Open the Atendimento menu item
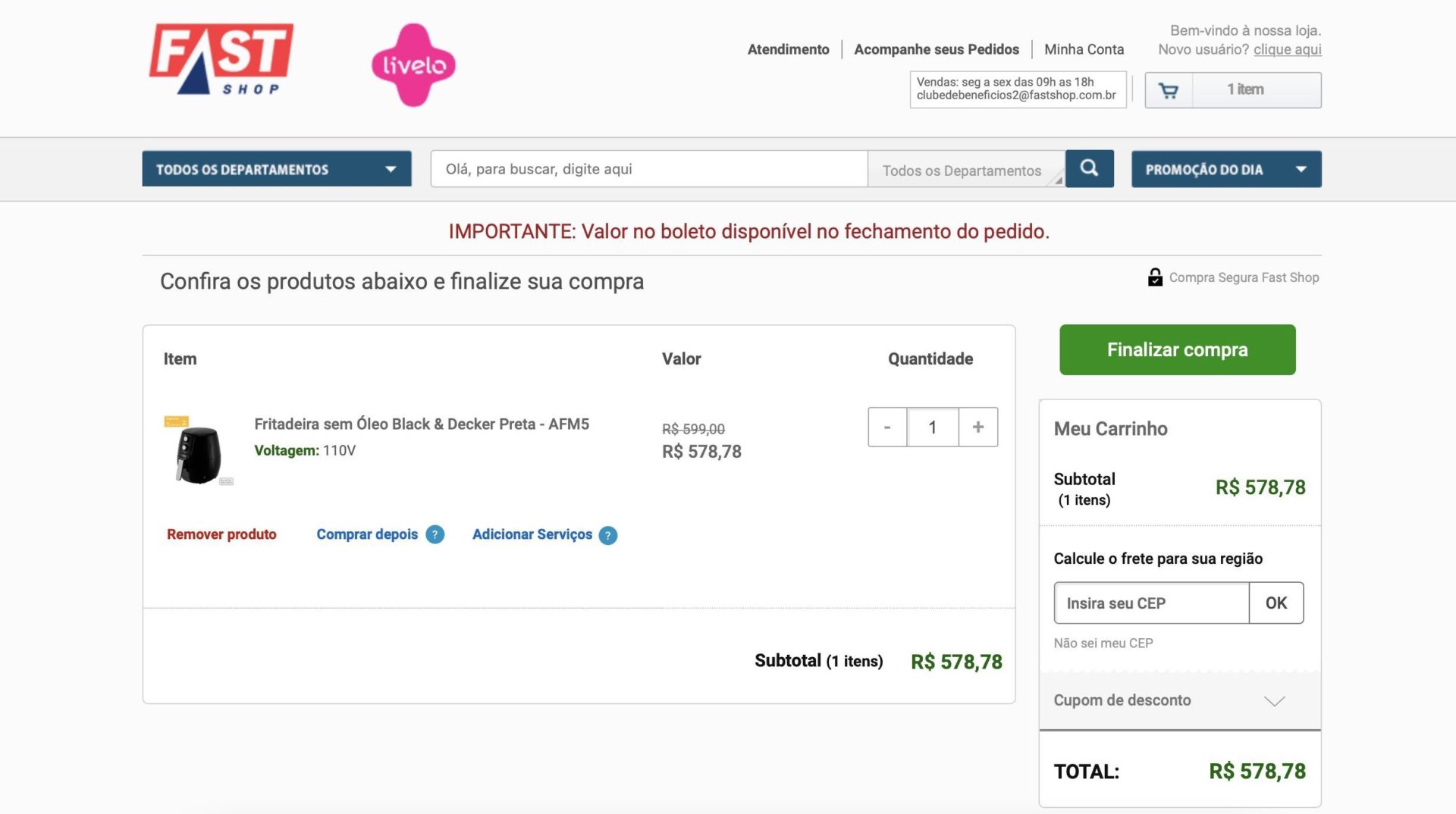Image resolution: width=1456 pixels, height=814 pixels. [789, 49]
